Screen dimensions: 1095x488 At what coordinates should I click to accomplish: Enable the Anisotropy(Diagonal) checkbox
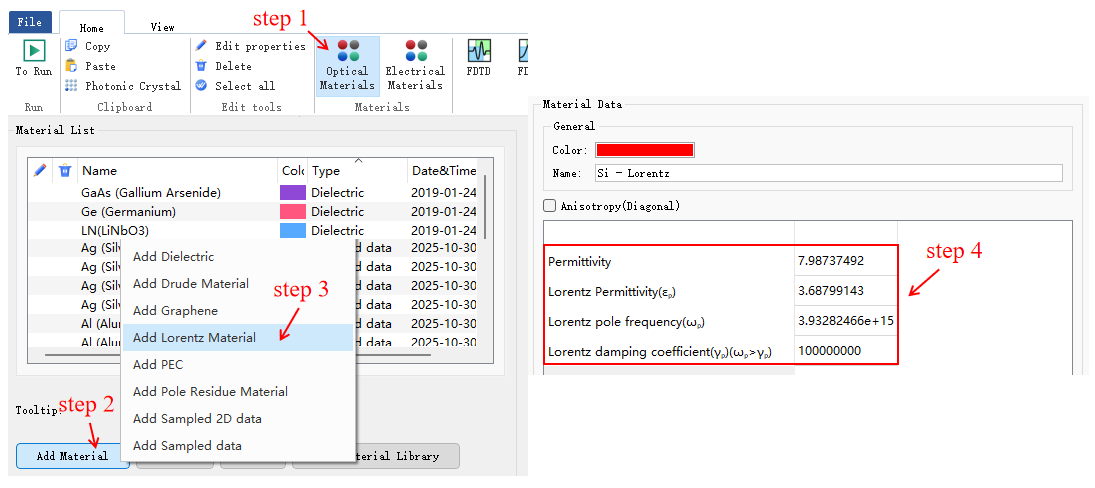(x=550, y=206)
